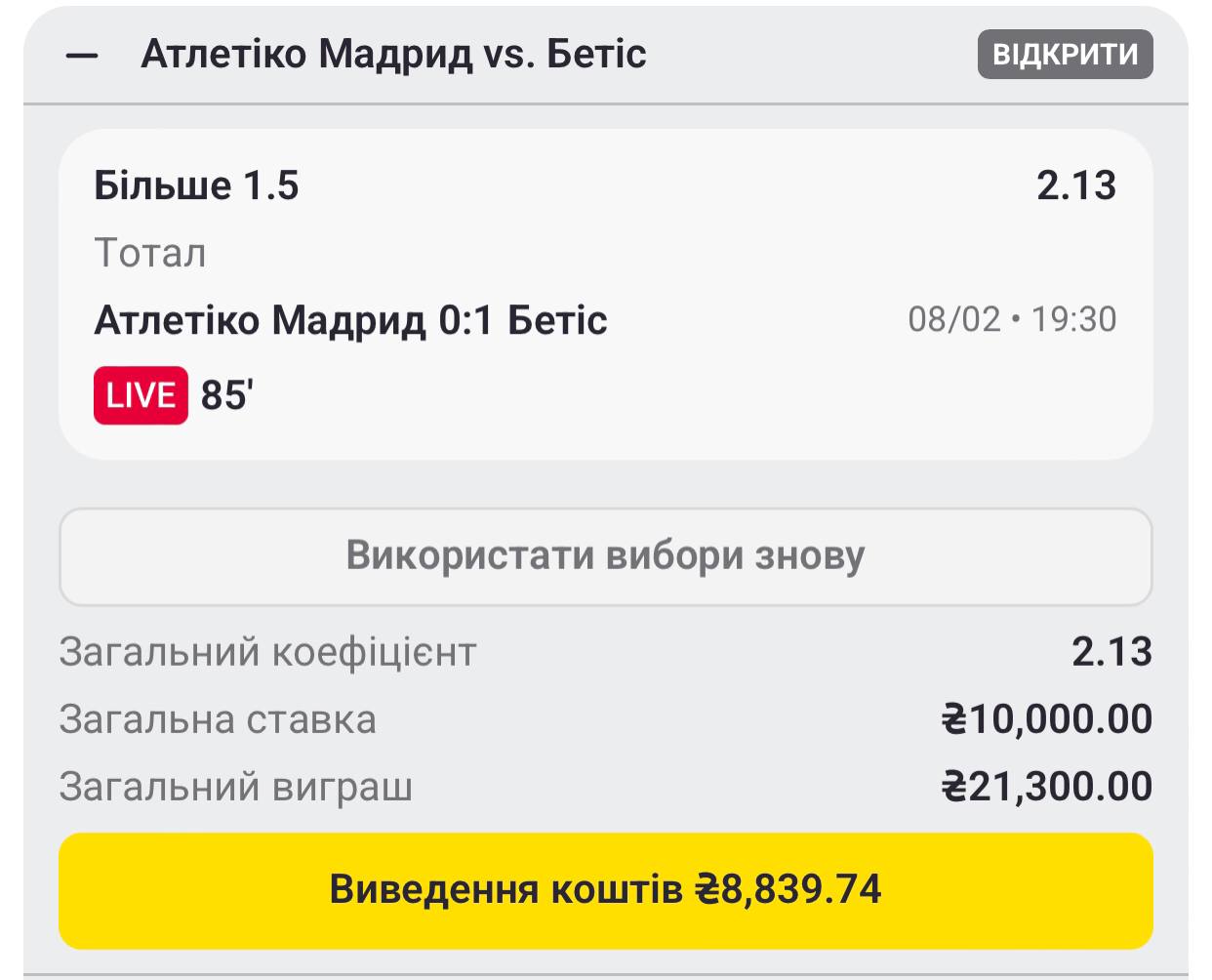1212x980 pixels.
Task: Click blank area of the white selection card
Action: point(683,410)
